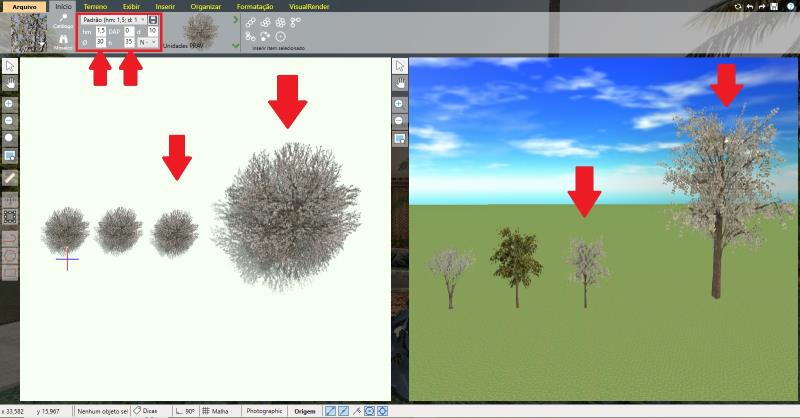
Task: Select the ruler measure tool in the left toolbar
Action: click(x=9, y=177)
